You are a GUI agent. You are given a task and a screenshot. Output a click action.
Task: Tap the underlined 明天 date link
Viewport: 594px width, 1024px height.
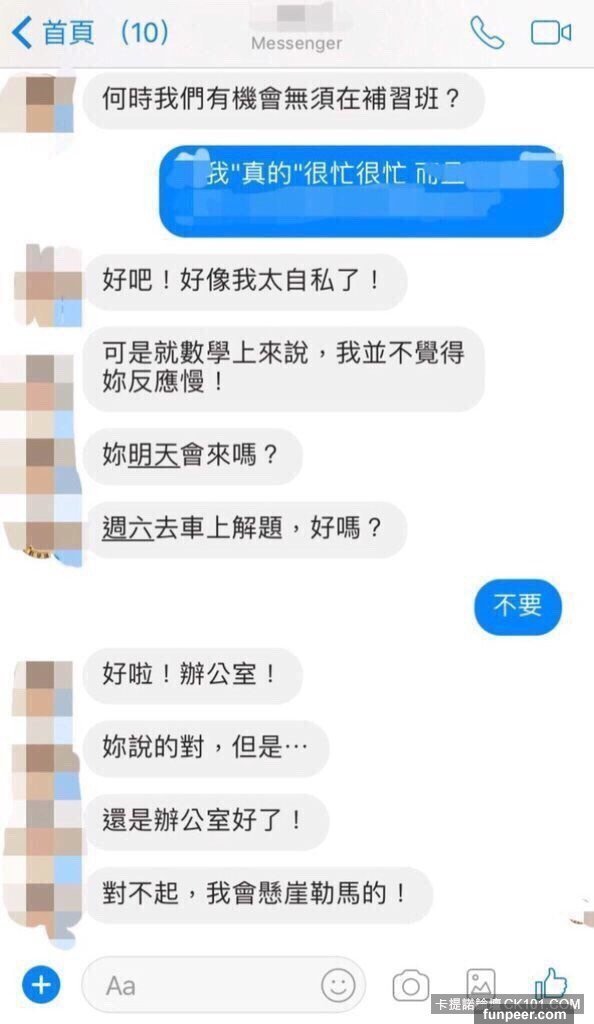153,455
